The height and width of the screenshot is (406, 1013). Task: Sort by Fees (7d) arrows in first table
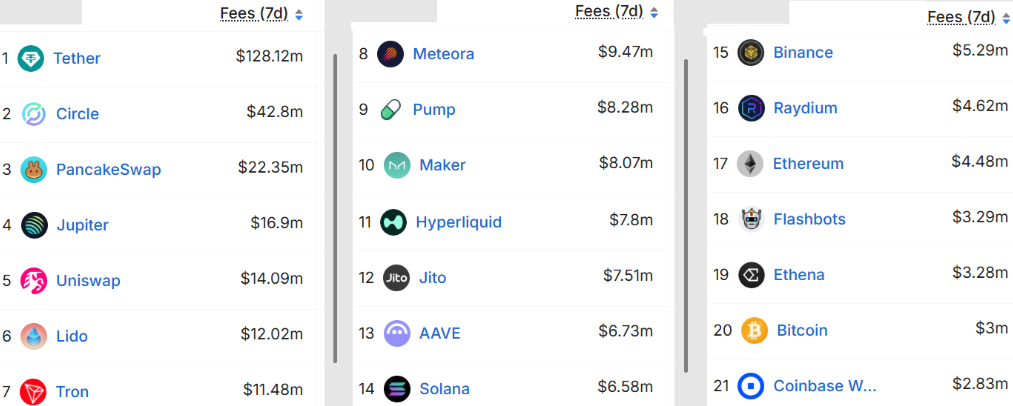(298, 15)
